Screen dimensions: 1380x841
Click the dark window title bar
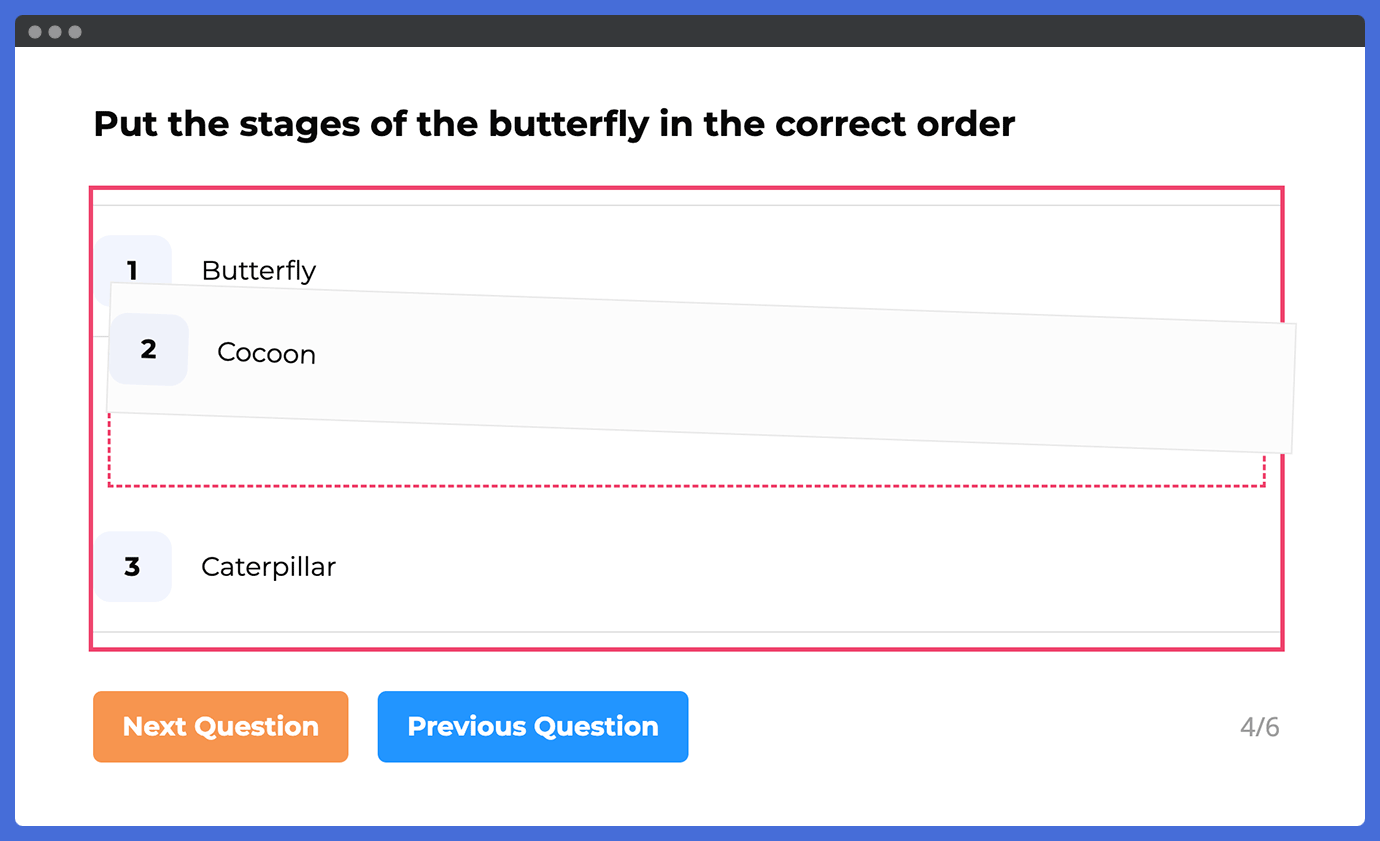(690, 31)
